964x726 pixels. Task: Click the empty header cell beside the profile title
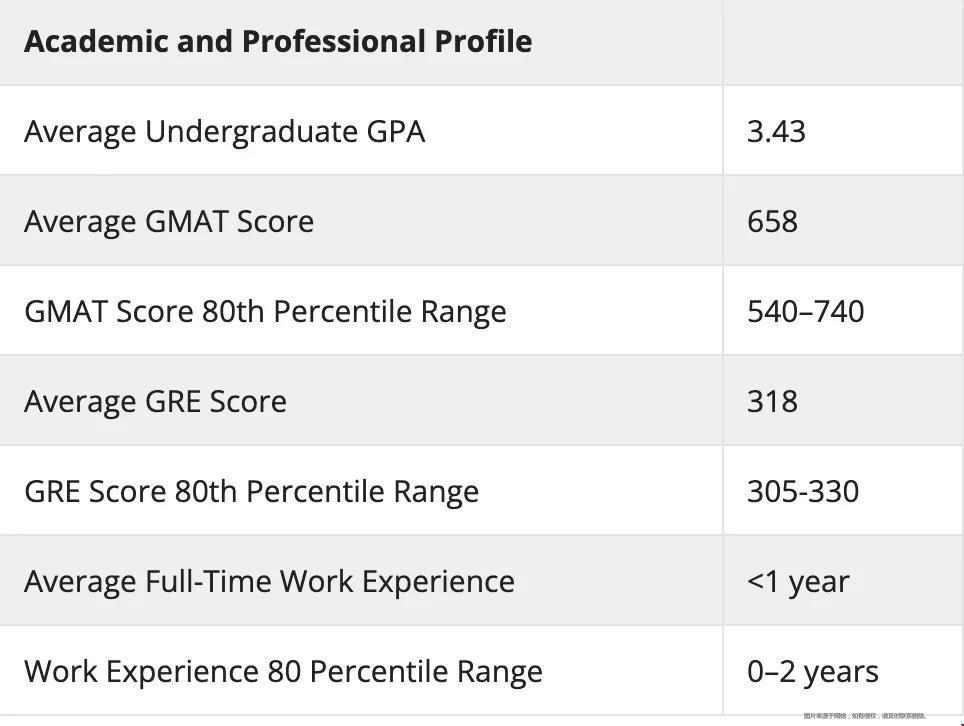point(844,42)
